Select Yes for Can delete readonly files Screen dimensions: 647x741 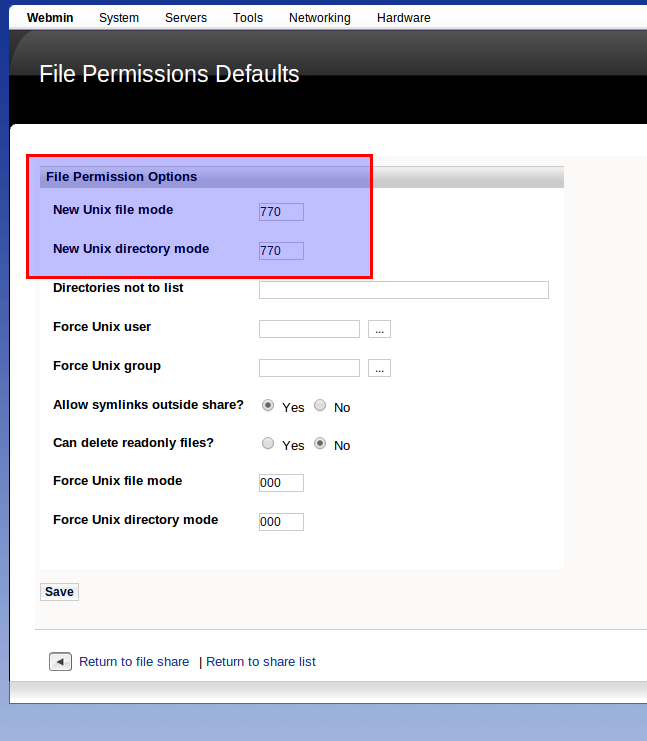point(268,444)
